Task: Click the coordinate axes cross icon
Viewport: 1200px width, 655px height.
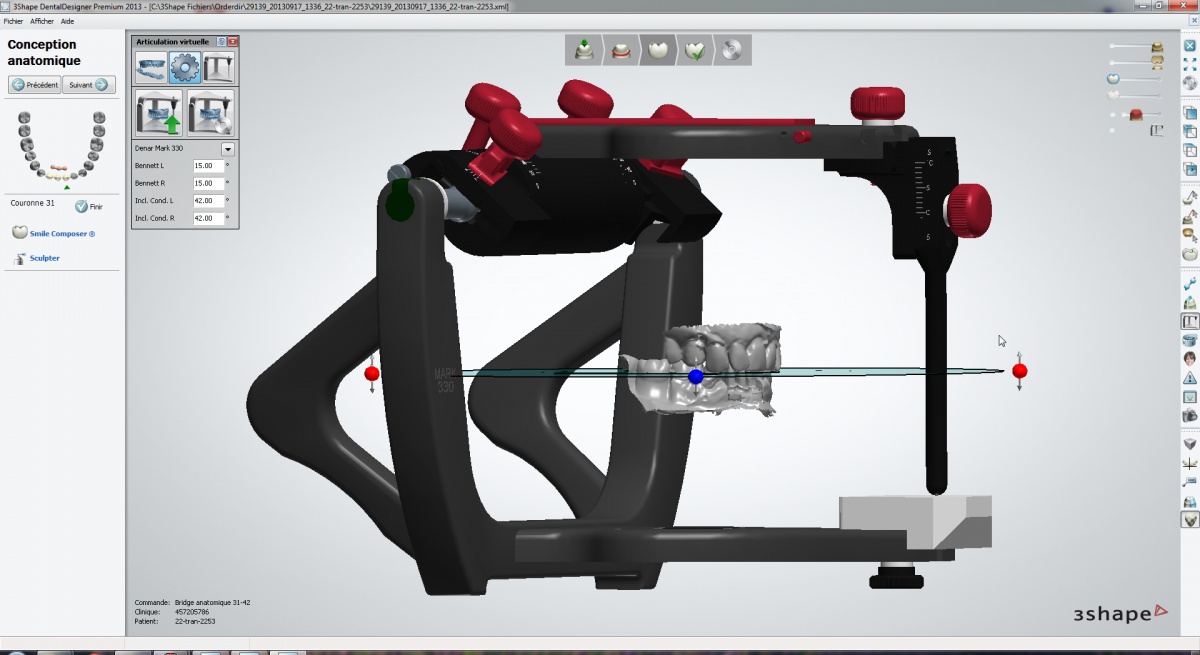Action: tap(1190, 464)
